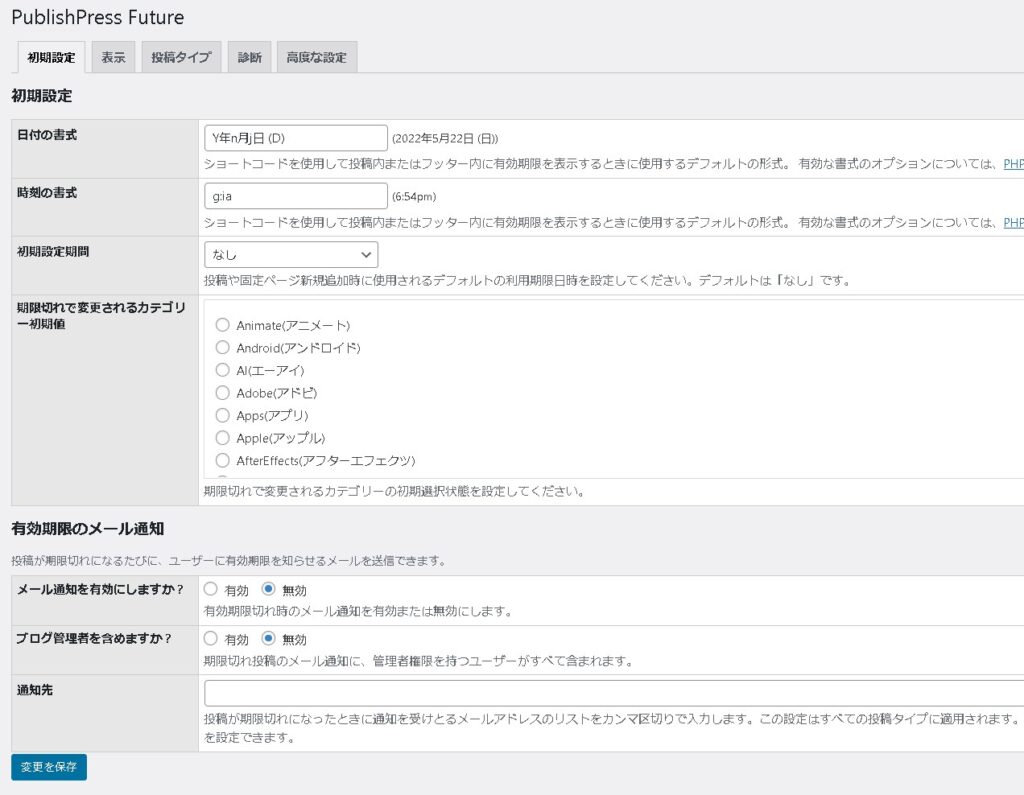Expand the 初期設定期間 dropdown
1024x795 pixels.
pos(291,254)
